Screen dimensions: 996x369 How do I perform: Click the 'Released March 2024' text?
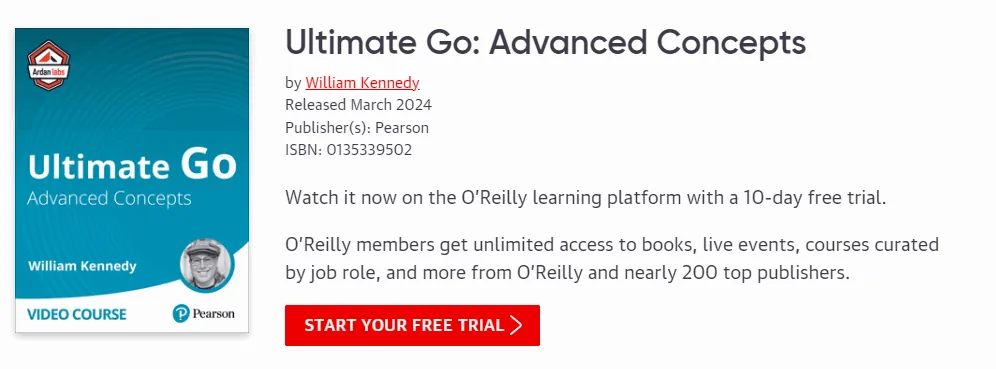(x=358, y=105)
